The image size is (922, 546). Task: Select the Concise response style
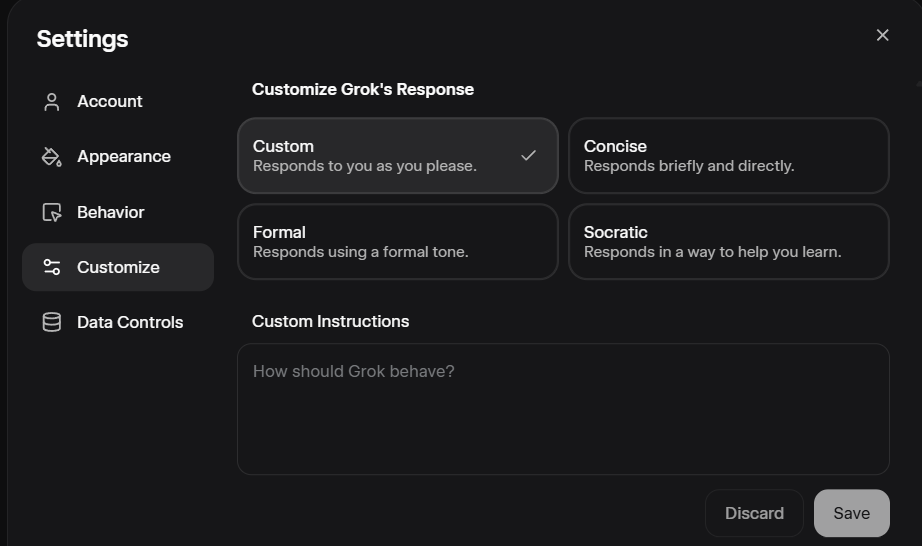pos(729,156)
